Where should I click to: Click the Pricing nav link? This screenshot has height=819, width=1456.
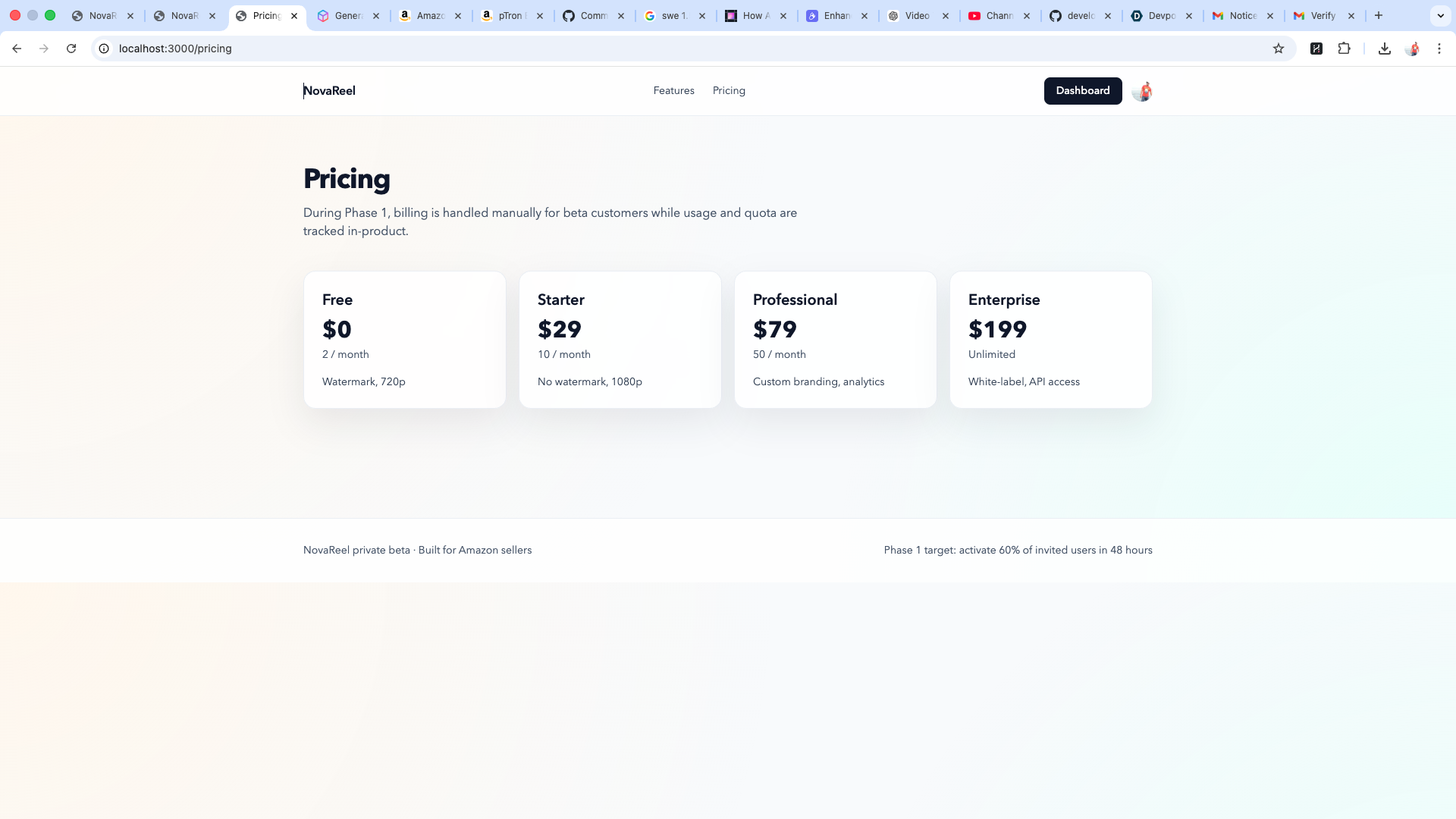pos(729,91)
